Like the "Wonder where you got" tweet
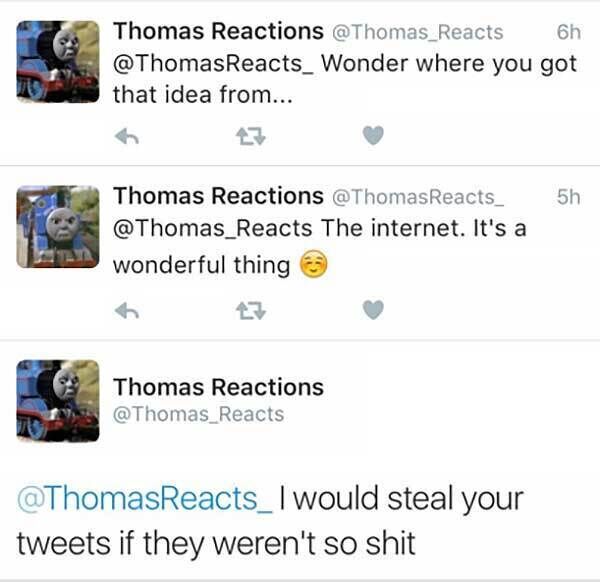 point(372,136)
